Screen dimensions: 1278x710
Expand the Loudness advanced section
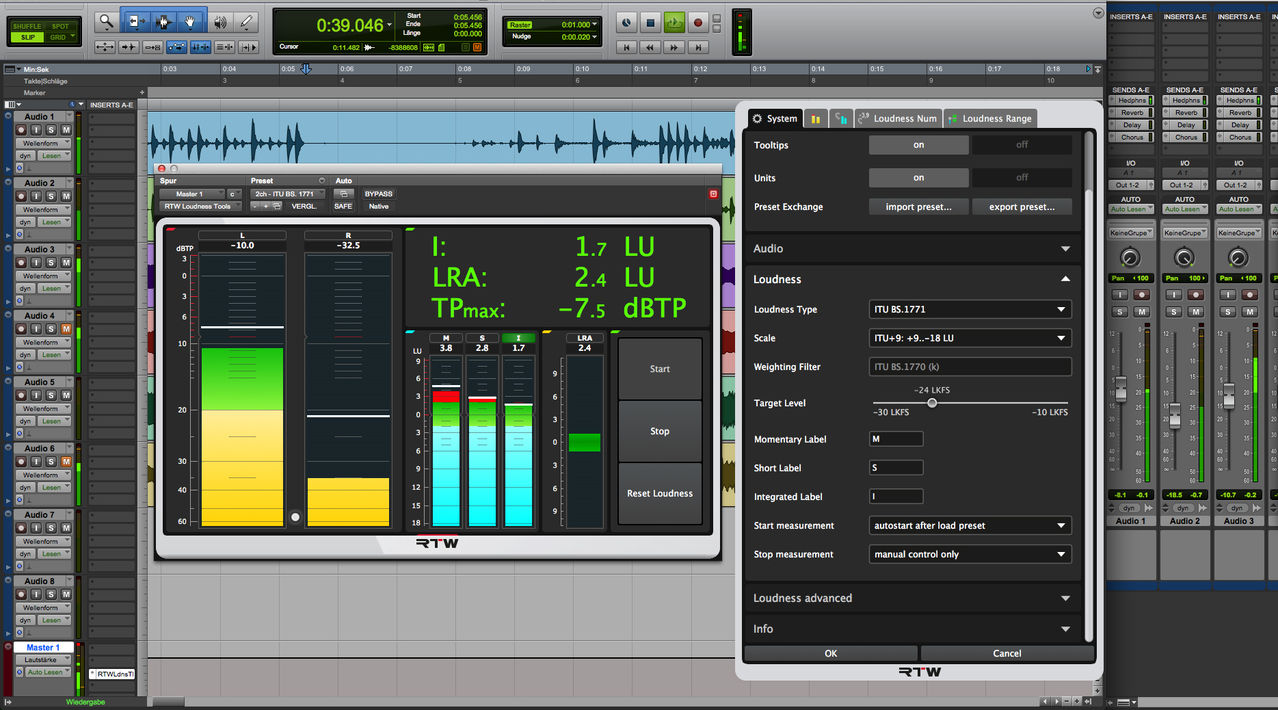pyautogui.click(x=912, y=598)
